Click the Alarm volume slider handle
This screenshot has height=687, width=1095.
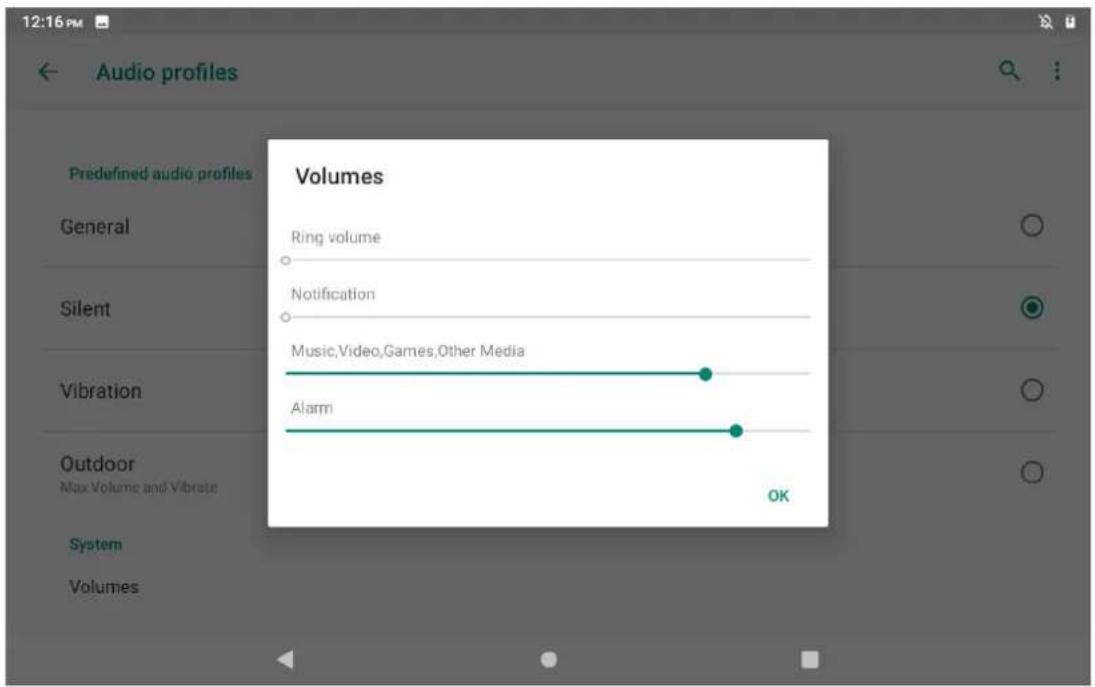(735, 431)
